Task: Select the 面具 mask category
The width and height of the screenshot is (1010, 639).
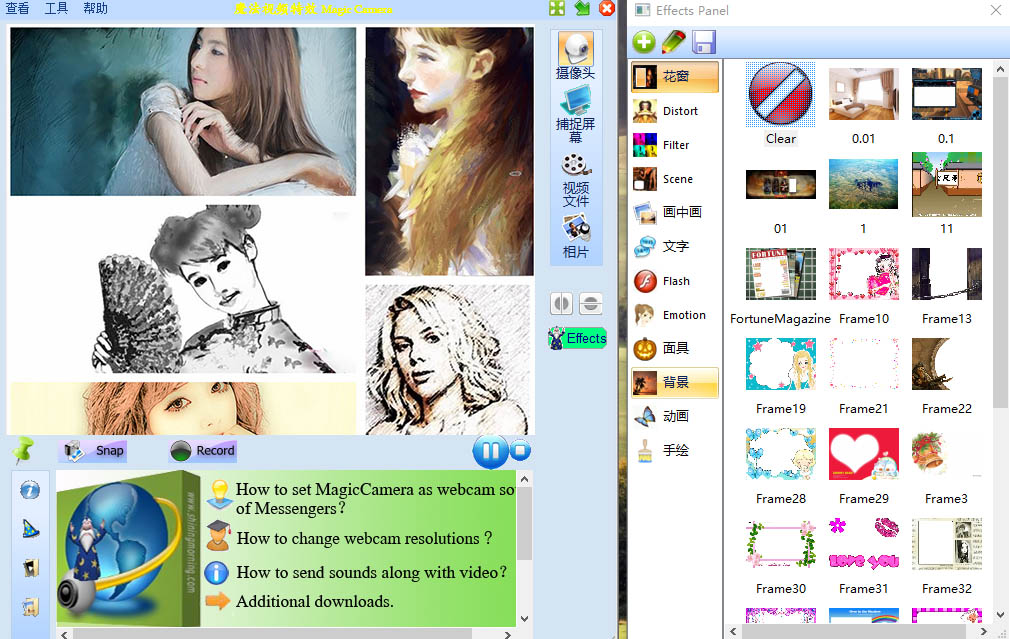Action: click(x=675, y=348)
